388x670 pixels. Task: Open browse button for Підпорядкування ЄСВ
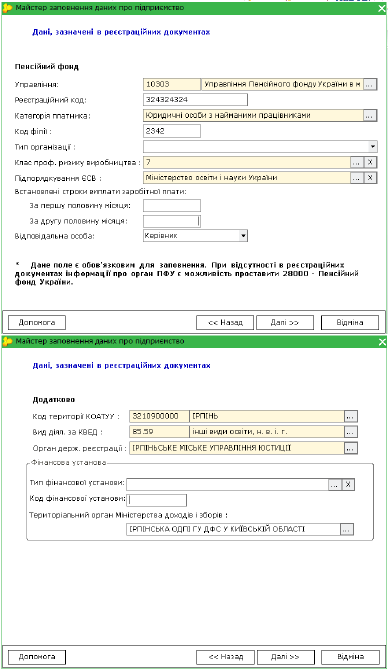[x=357, y=178]
